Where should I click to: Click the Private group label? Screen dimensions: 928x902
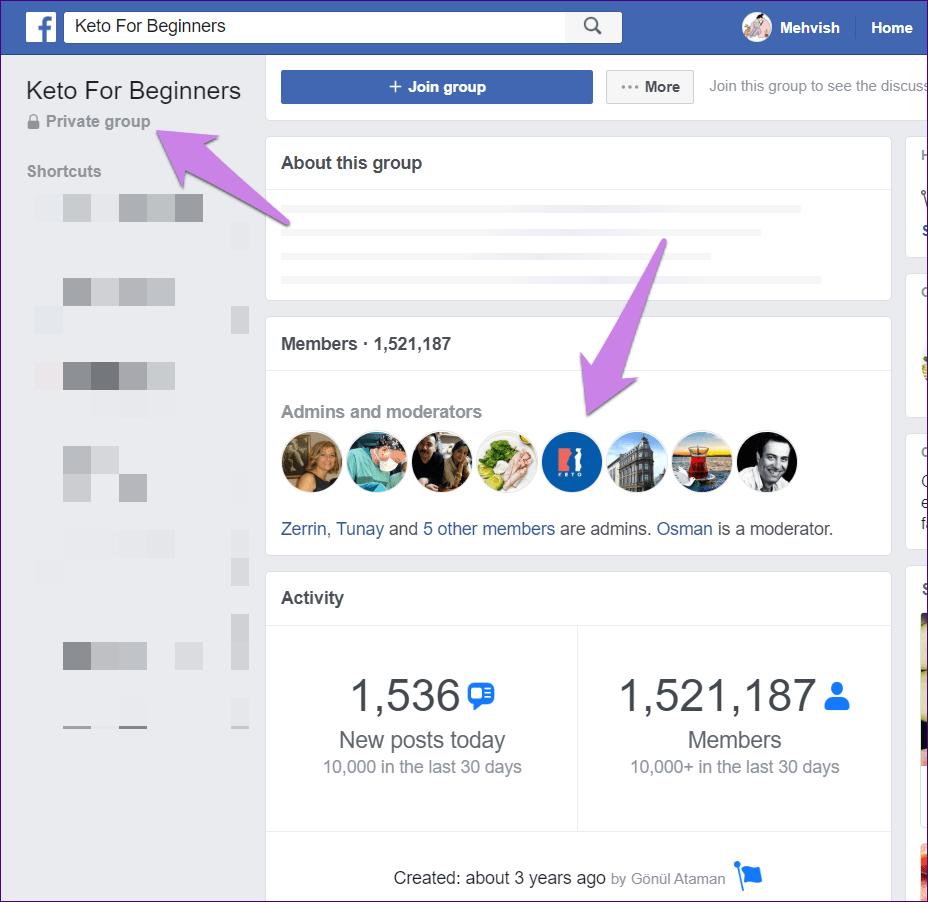coord(98,121)
